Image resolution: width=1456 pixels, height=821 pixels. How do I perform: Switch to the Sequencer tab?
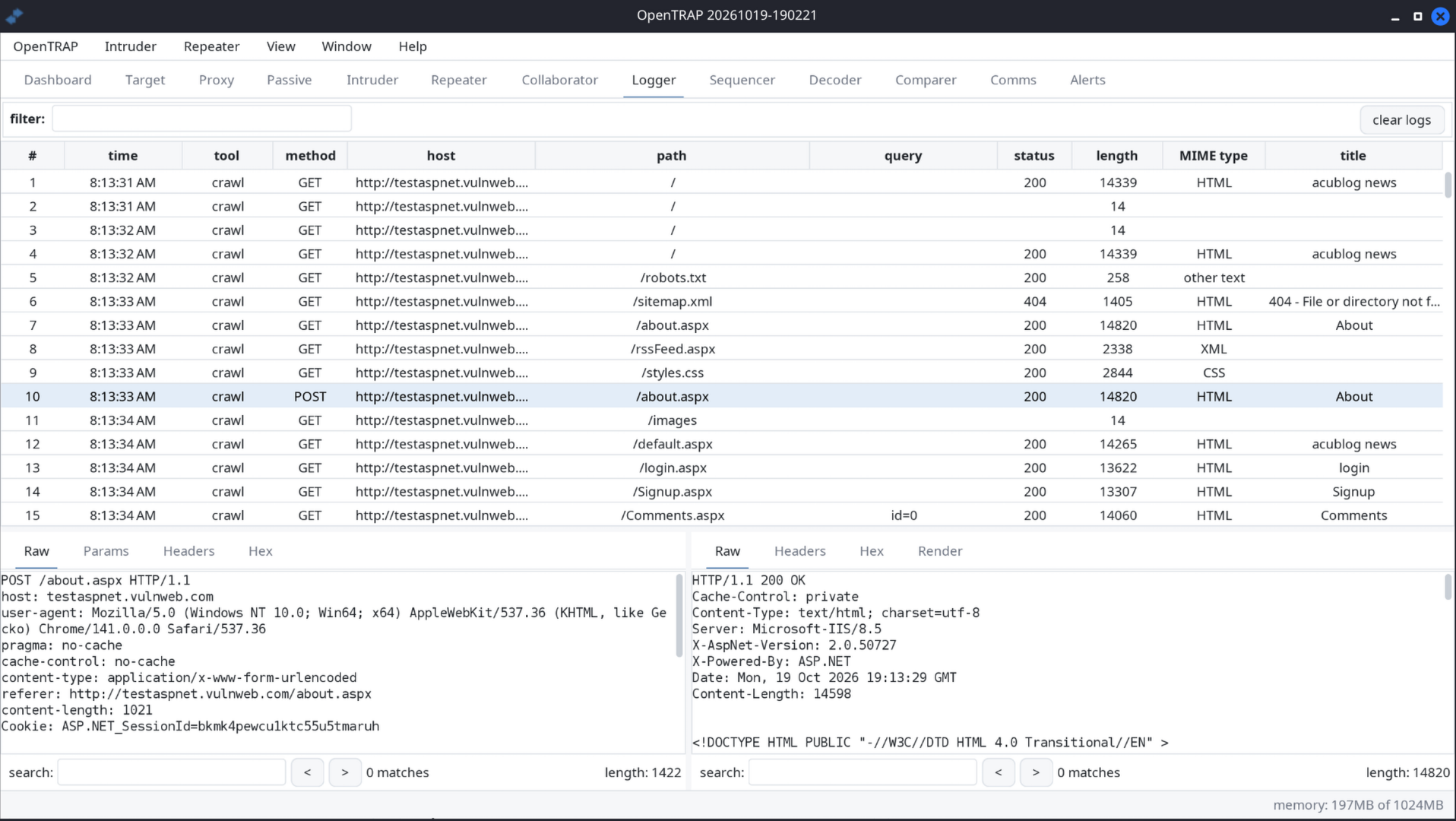742,80
